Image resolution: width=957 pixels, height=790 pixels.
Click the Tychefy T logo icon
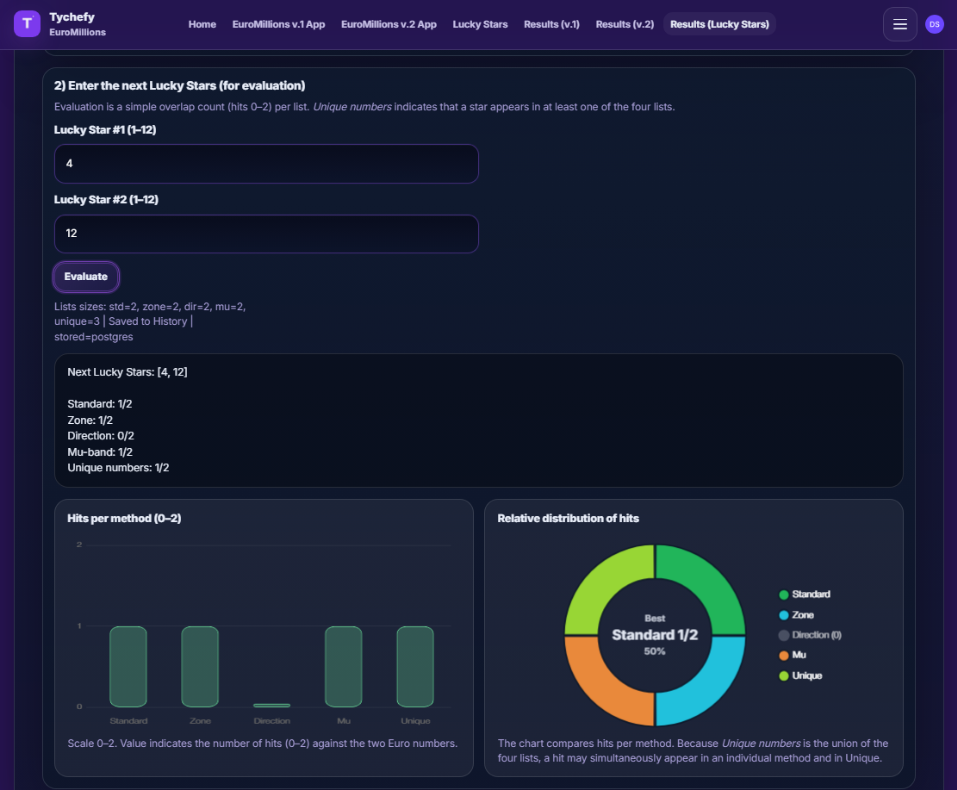pos(27,25)
